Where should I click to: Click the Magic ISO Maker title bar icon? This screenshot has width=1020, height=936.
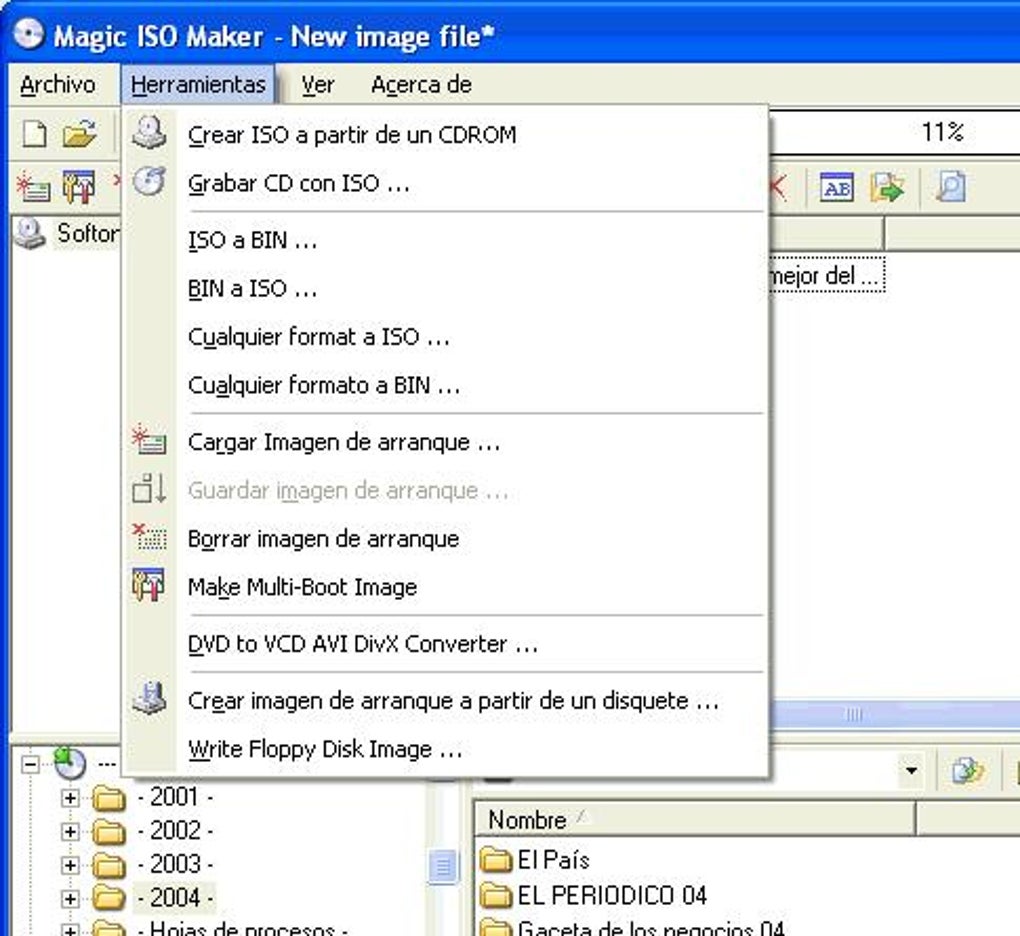[28, 34]
